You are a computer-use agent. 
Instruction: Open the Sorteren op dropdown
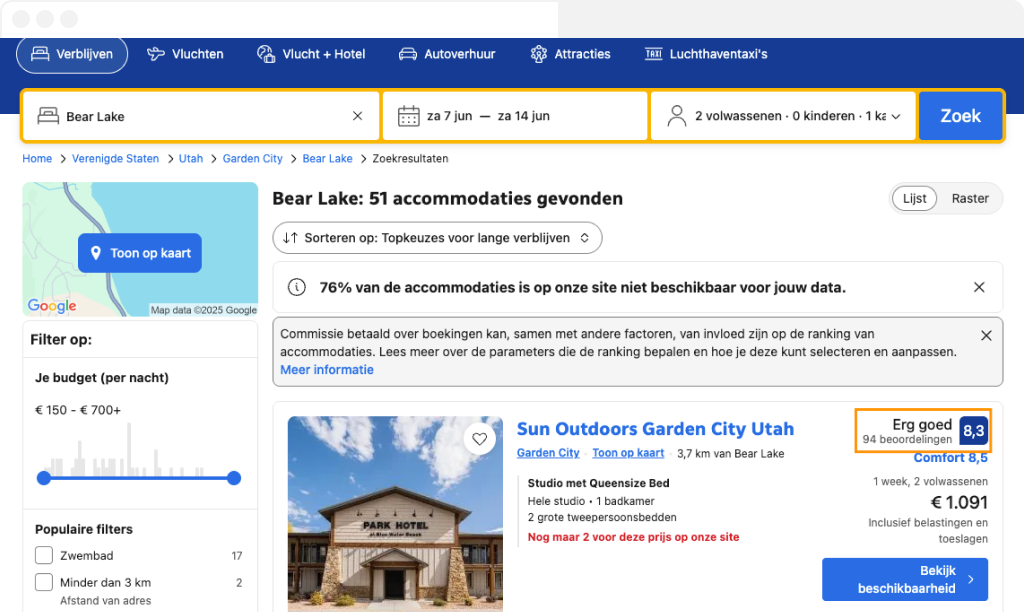point(438,238)
